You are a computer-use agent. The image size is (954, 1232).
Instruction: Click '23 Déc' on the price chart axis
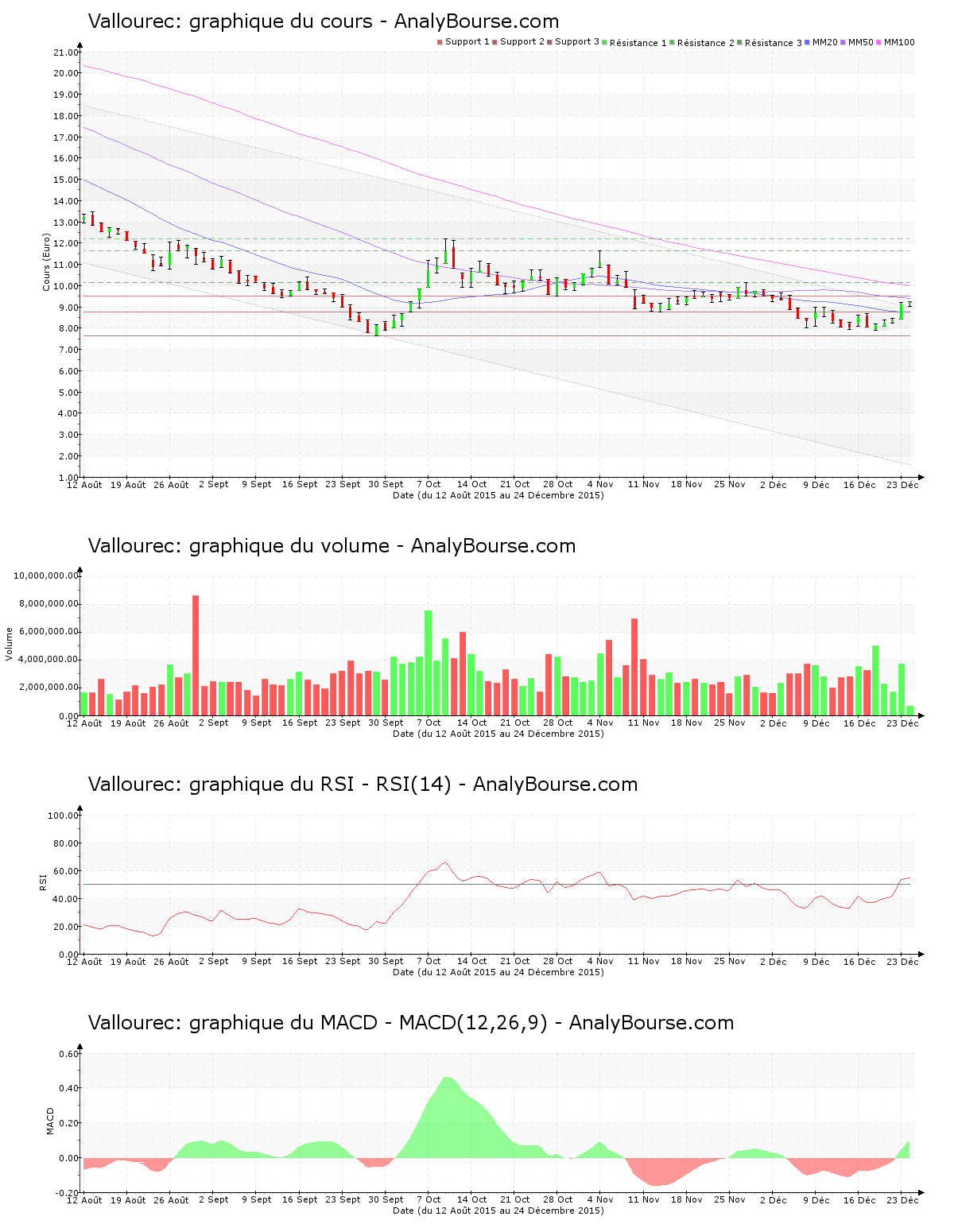[x=902, y=484]
